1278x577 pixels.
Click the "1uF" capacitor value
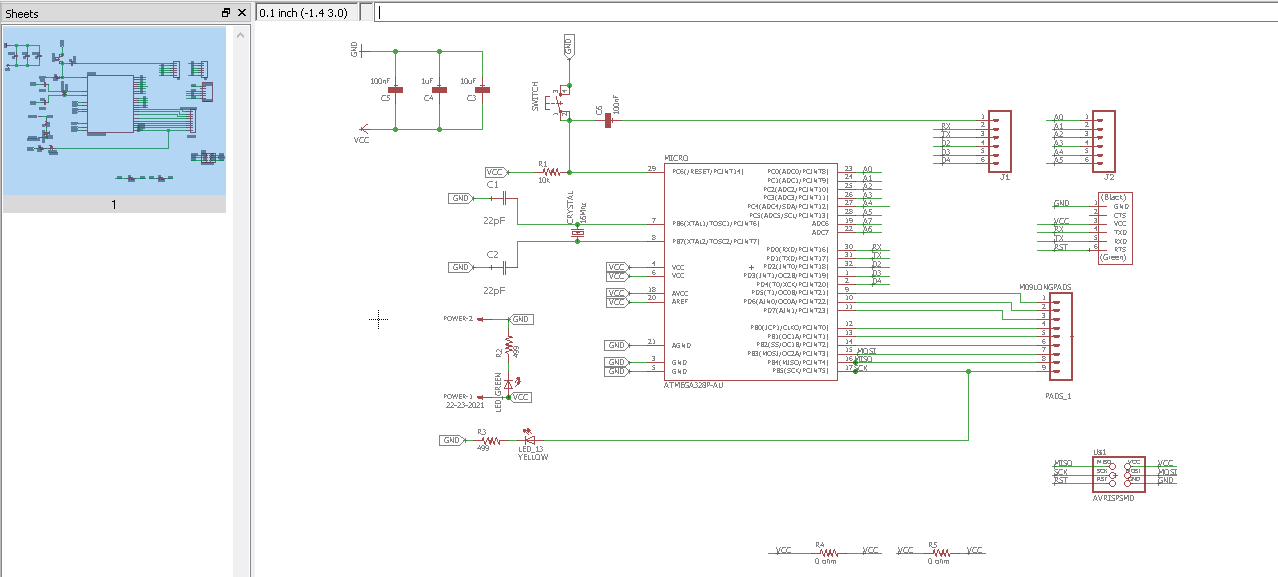pyautogui.click(x=427, y=80)
